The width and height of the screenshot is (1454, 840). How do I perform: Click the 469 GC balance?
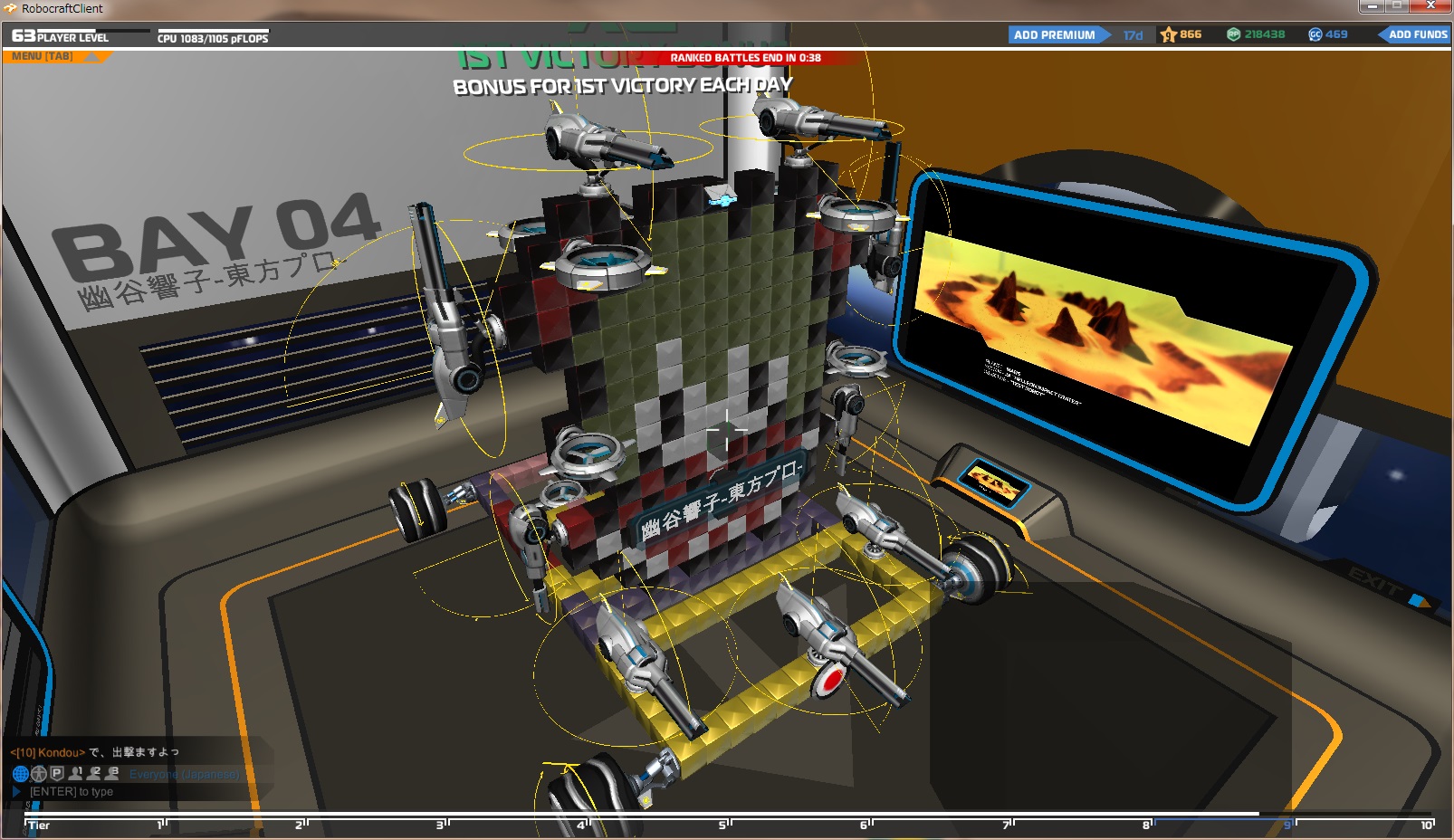point(1336,34)
